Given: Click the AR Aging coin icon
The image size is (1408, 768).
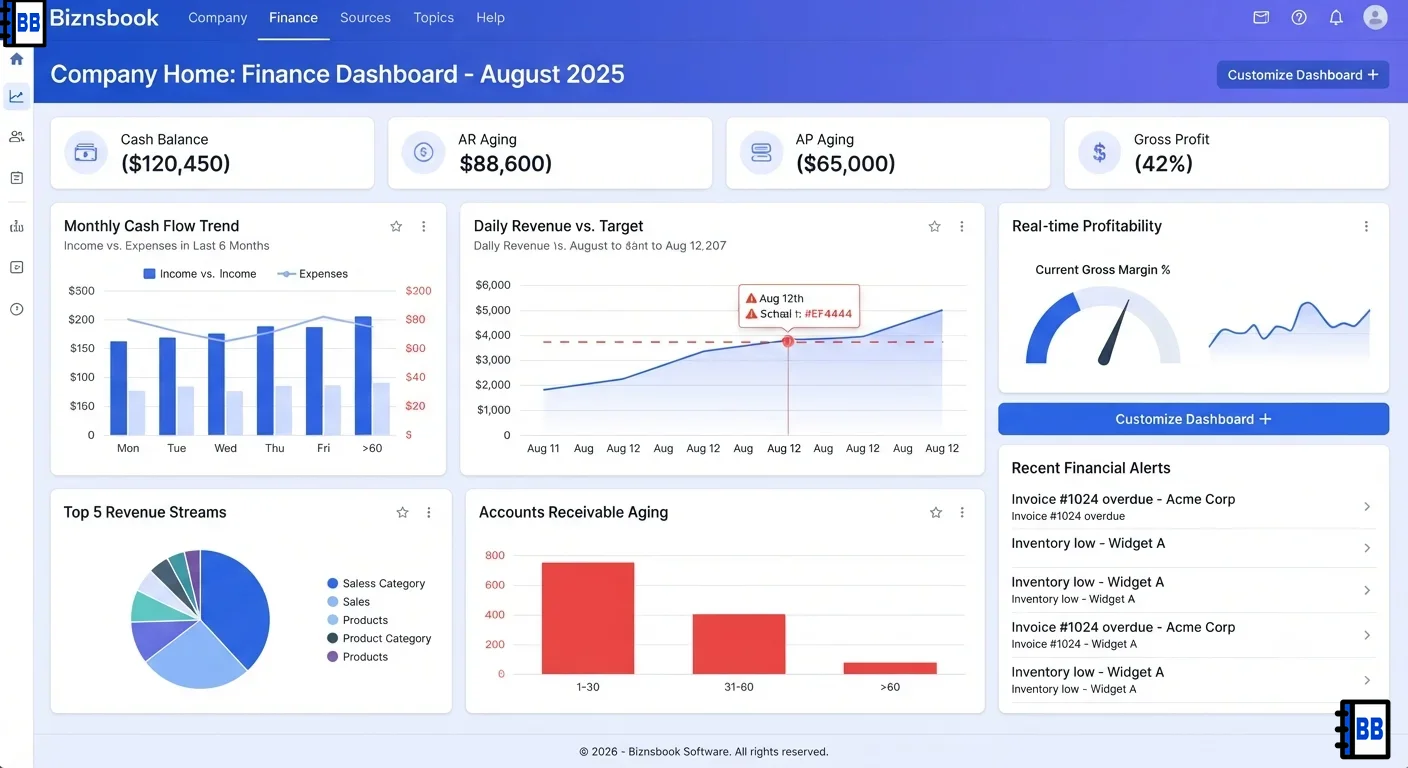Looking at the screenshot, I should [x=423, y=153].
